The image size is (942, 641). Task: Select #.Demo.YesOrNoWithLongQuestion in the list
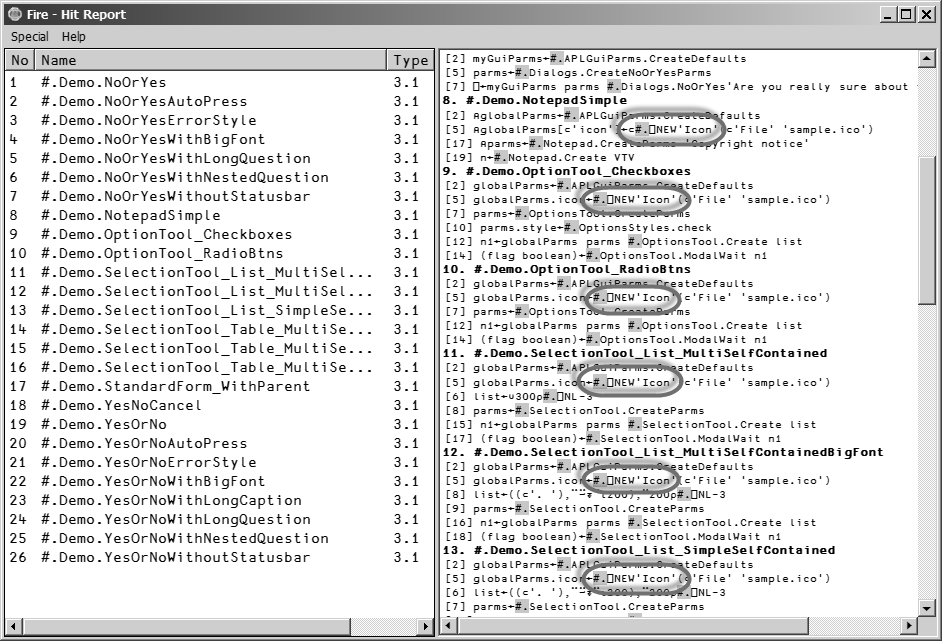(x=219, y=520)
